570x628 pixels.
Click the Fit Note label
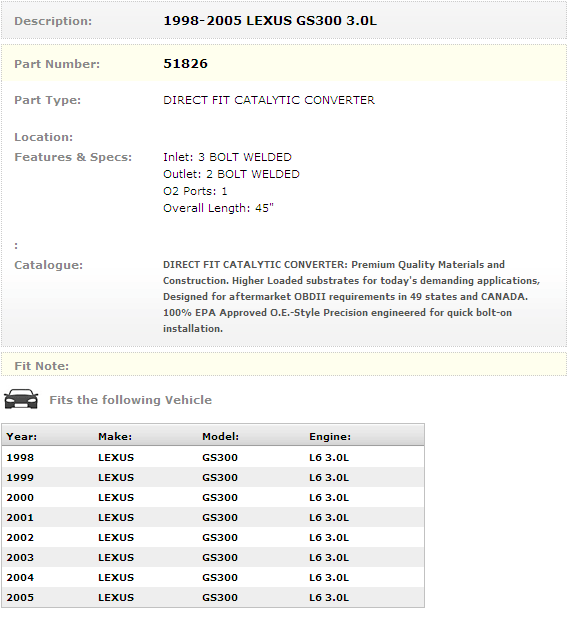pyautogui.click(x=42, y=366)
